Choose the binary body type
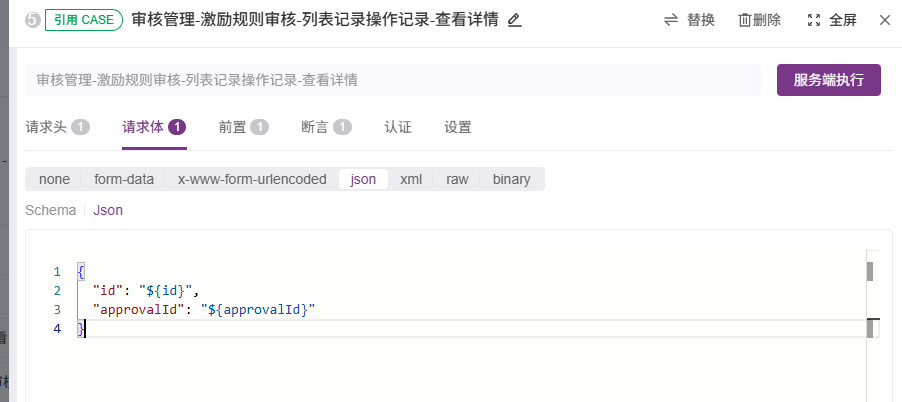The height and width of the screenshot is (402, 902). [511, 179]
